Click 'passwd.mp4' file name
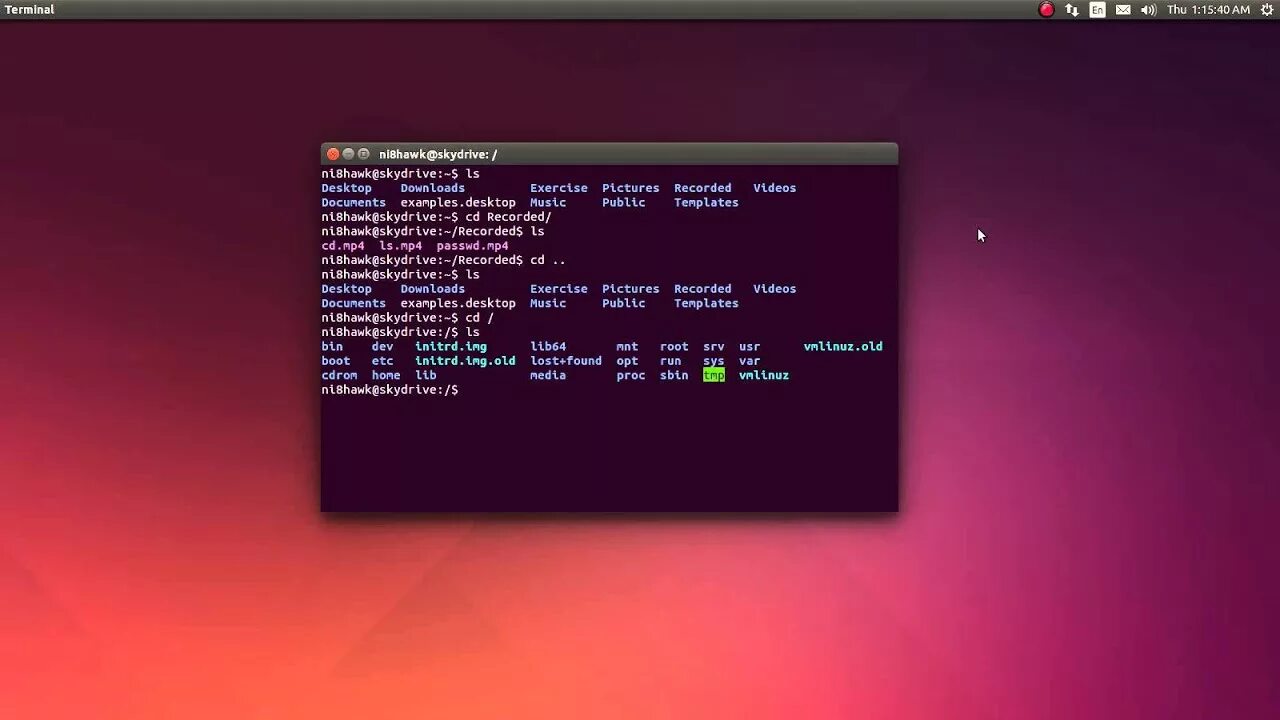The image size is (1280, 720). coord(472,246)
